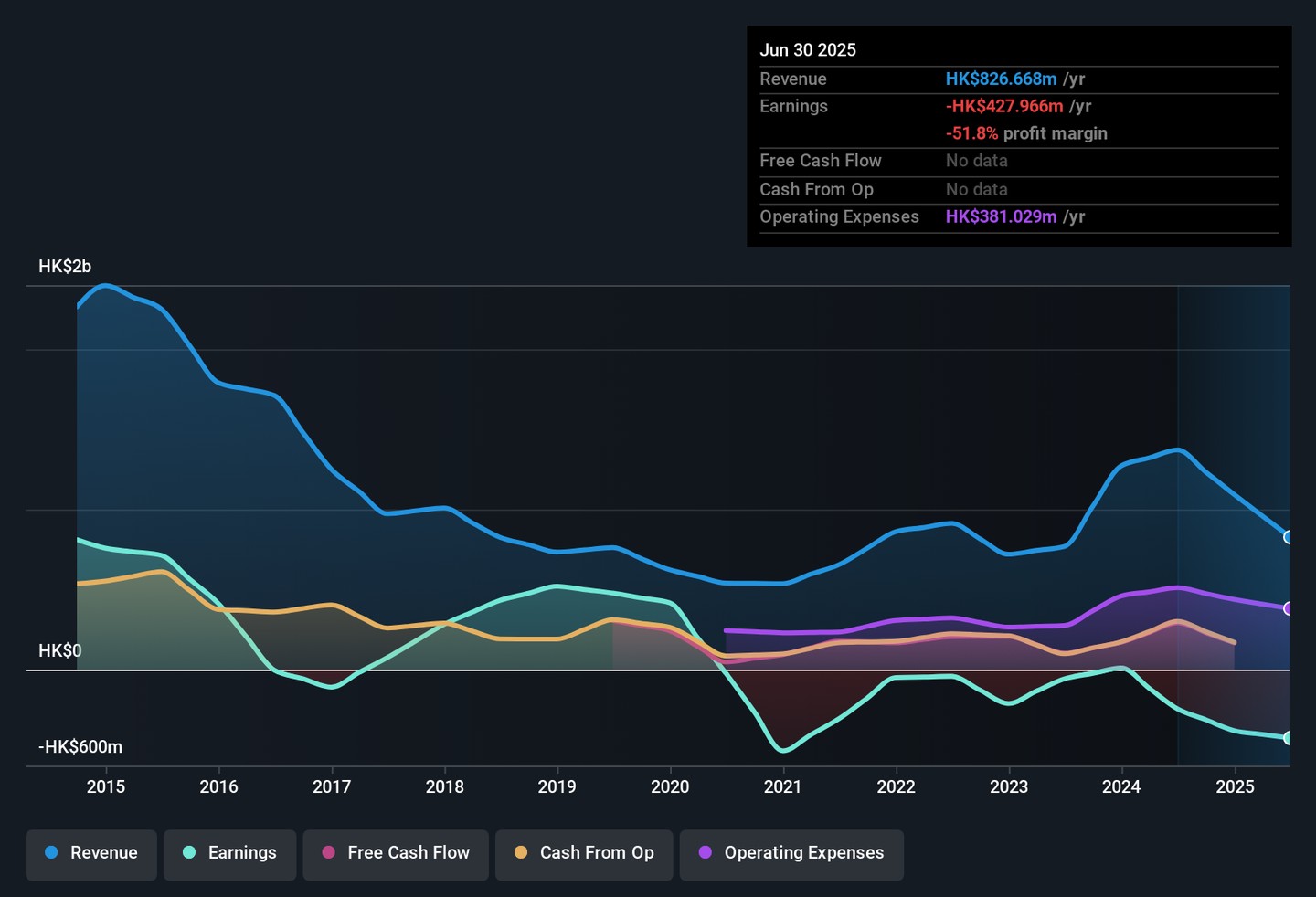Click the orange Cash From Op legend dot
Image resolution: width=1316 pixels, height=897 pixels.
[x=521, y=853]
